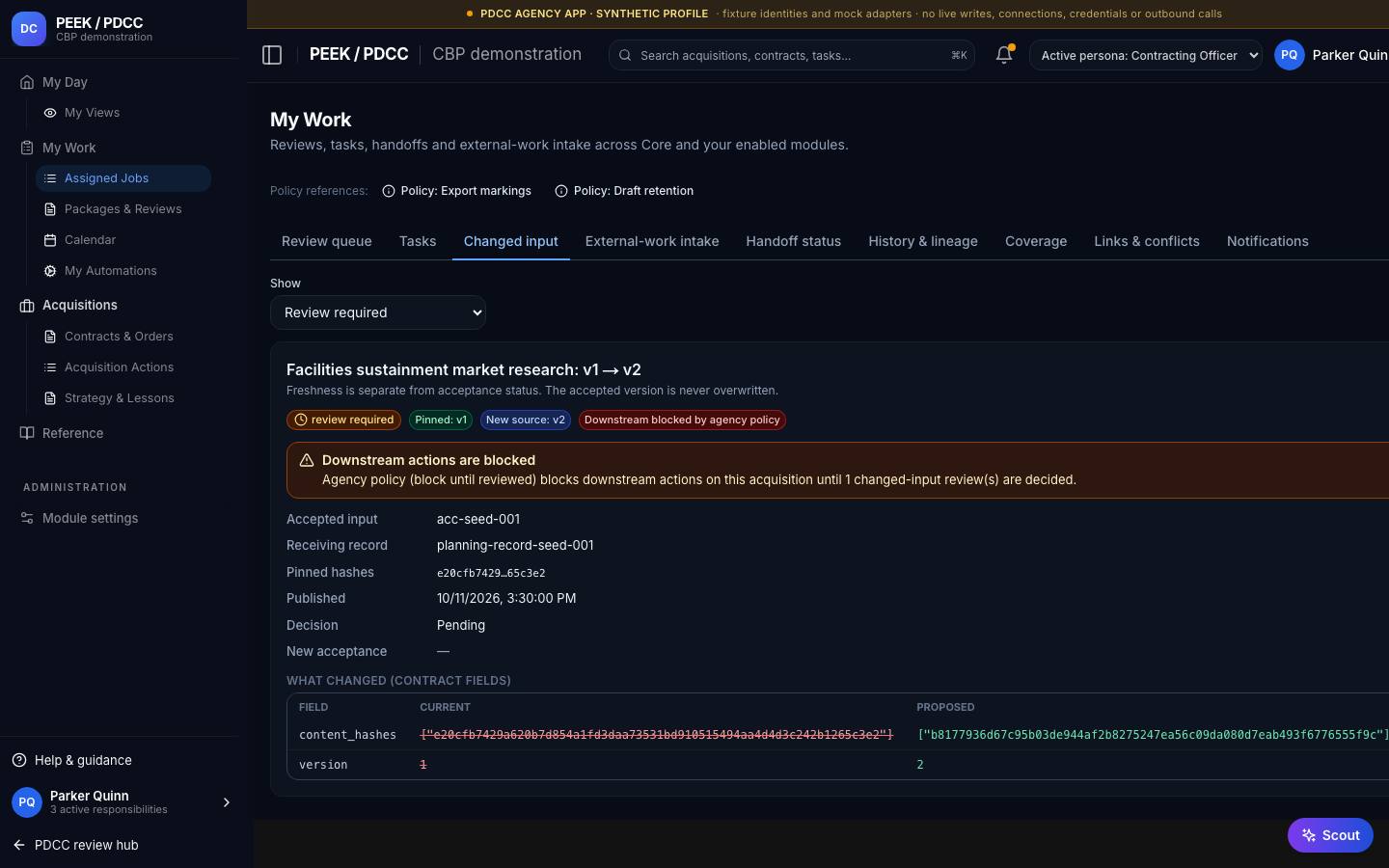
Task: Select Assigned Jobs in sidebar
Action: [x=123, y=178]
